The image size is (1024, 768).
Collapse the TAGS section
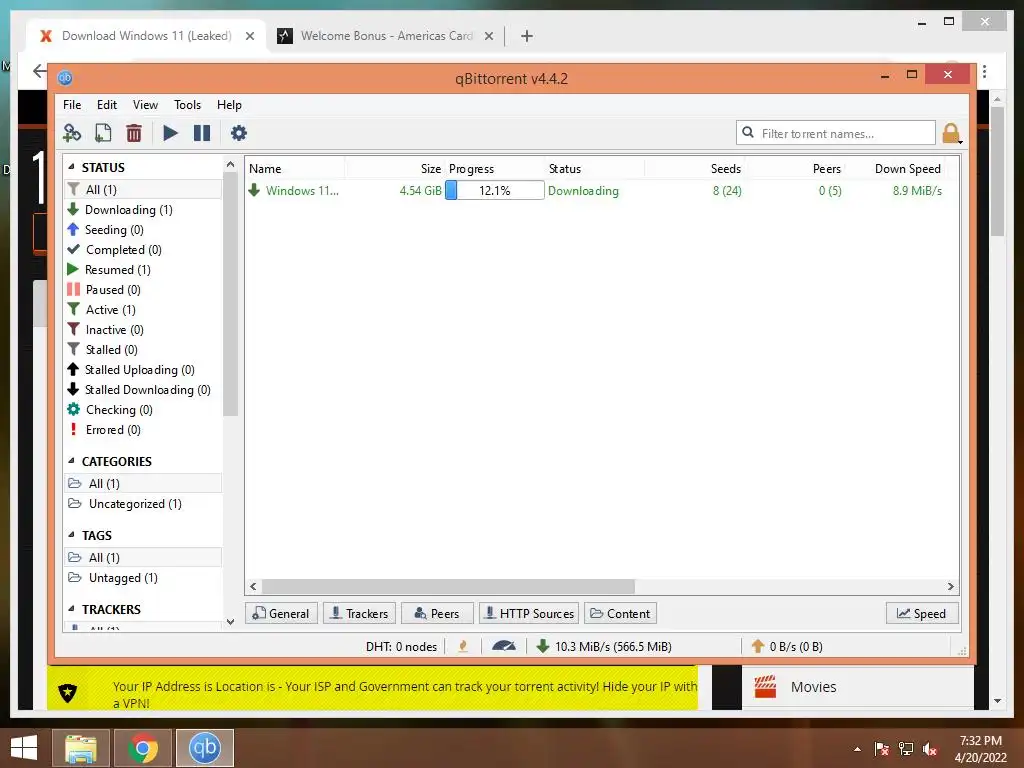[x=71, y=535]
